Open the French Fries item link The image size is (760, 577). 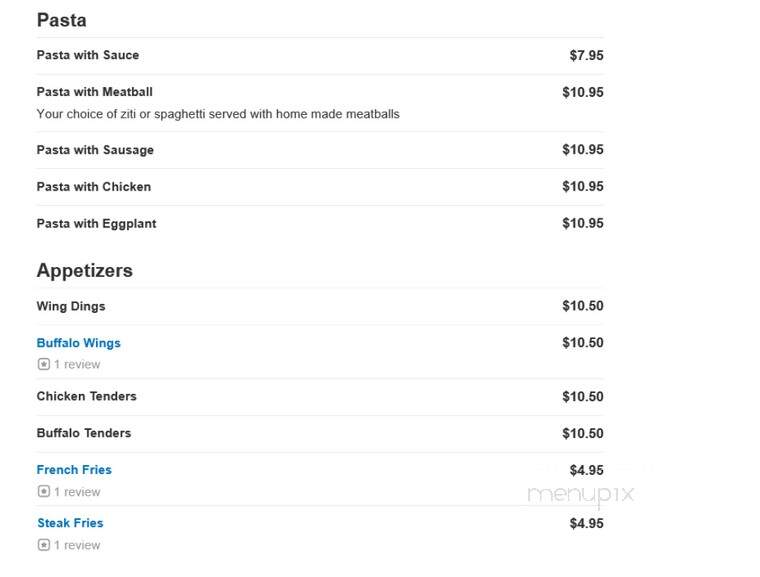[74, 470]
